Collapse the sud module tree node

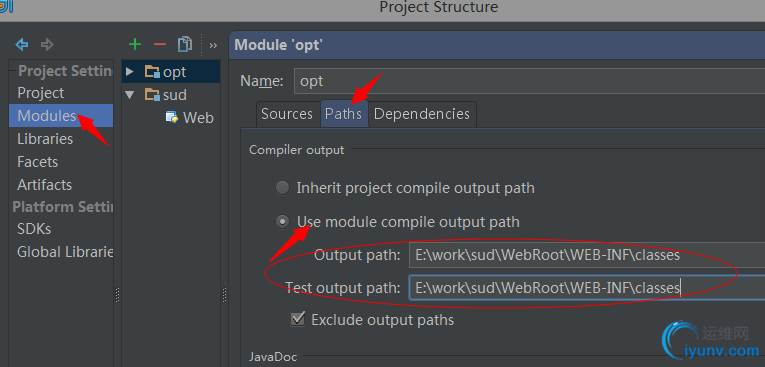point(129,95)
